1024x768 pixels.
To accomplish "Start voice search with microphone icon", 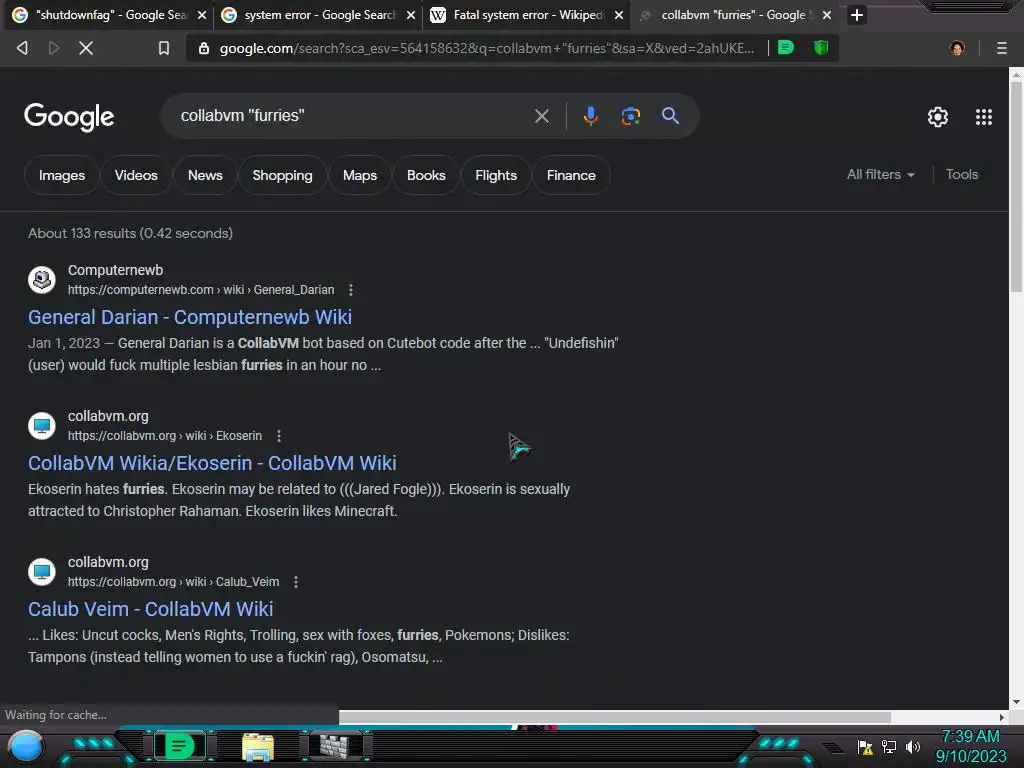I will tap(590, 116).
